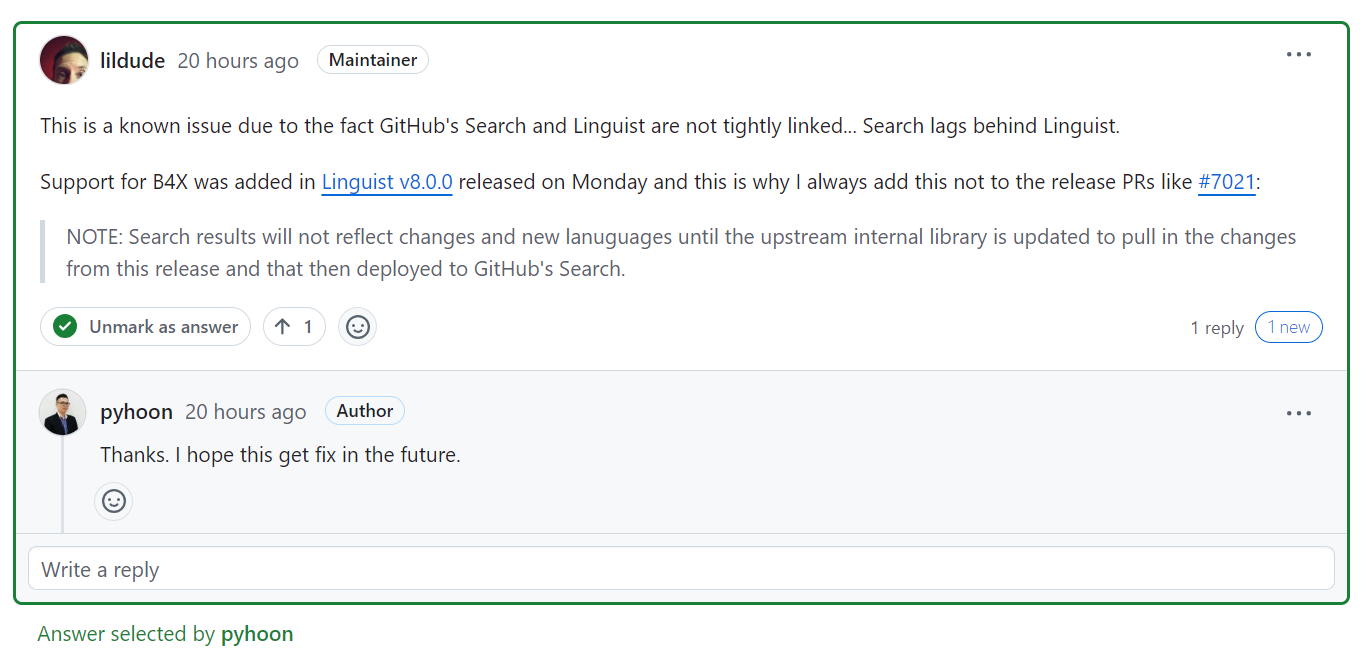Select pyhoon in 'Answer selected by'

(257, 633)
